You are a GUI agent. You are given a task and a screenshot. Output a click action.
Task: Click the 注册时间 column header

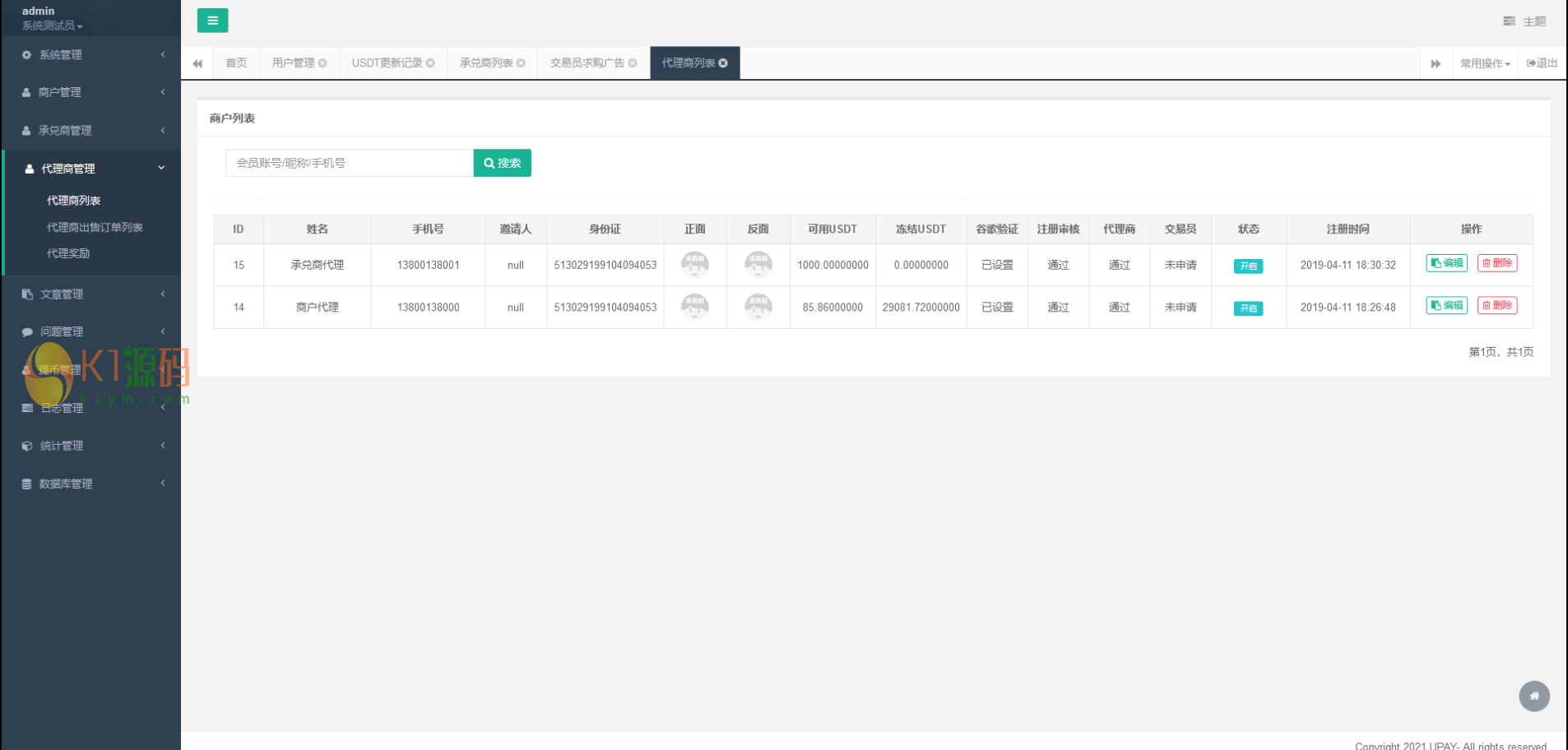tap(1348, 229)
